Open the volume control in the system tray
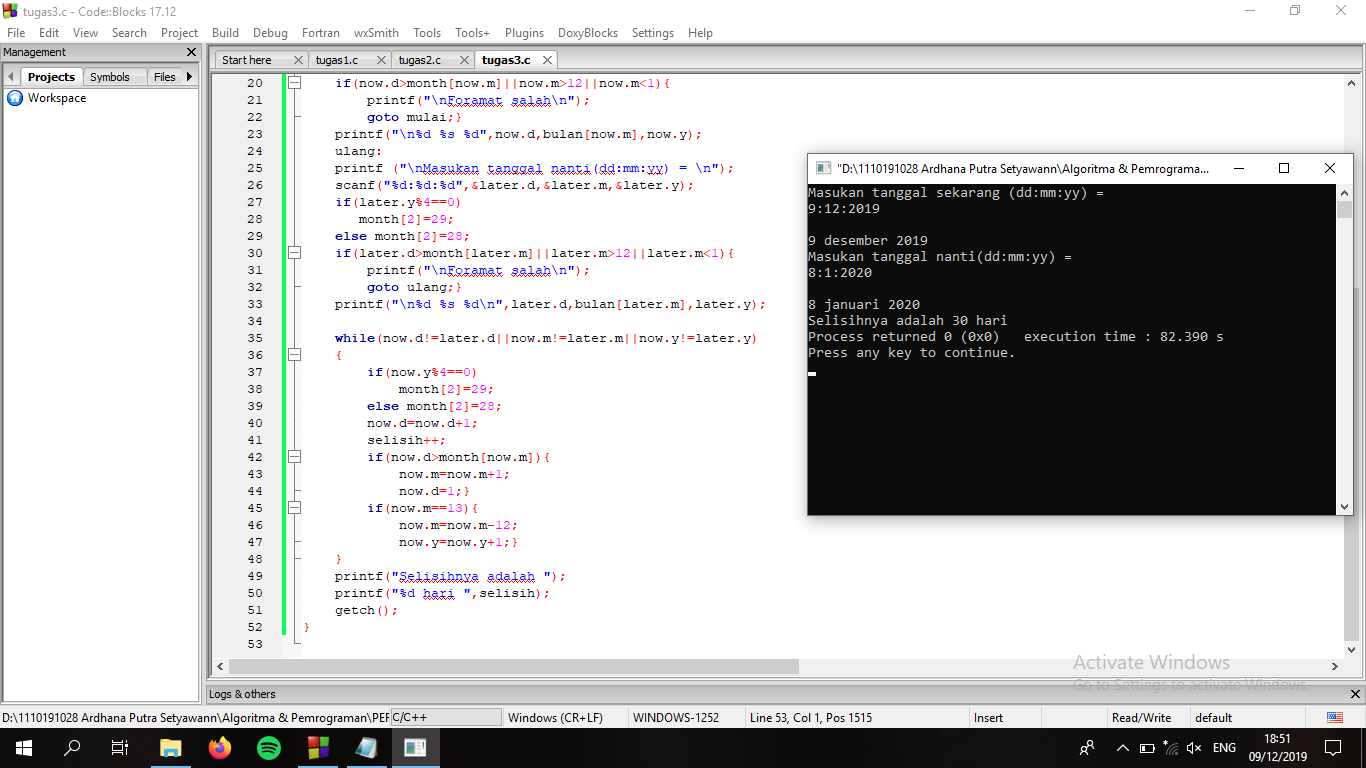The width and height of the screenshot is (1366, 768). click(1194, 747)
